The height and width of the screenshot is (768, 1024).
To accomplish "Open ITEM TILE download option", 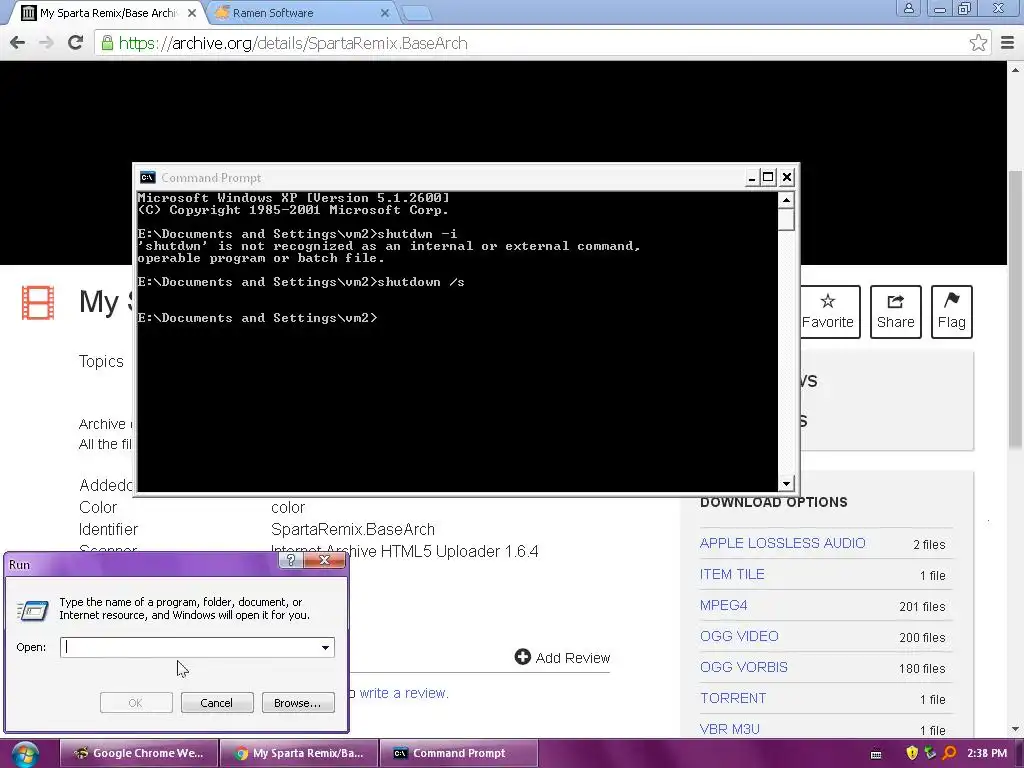I will click(732, 574).
